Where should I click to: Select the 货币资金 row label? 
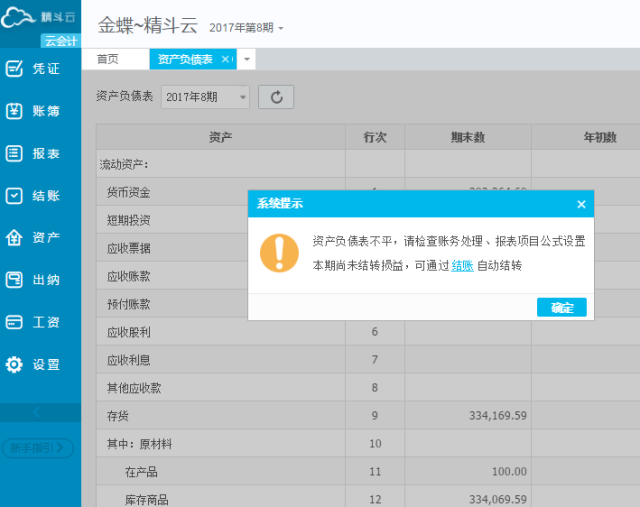(x=129, y=192)
